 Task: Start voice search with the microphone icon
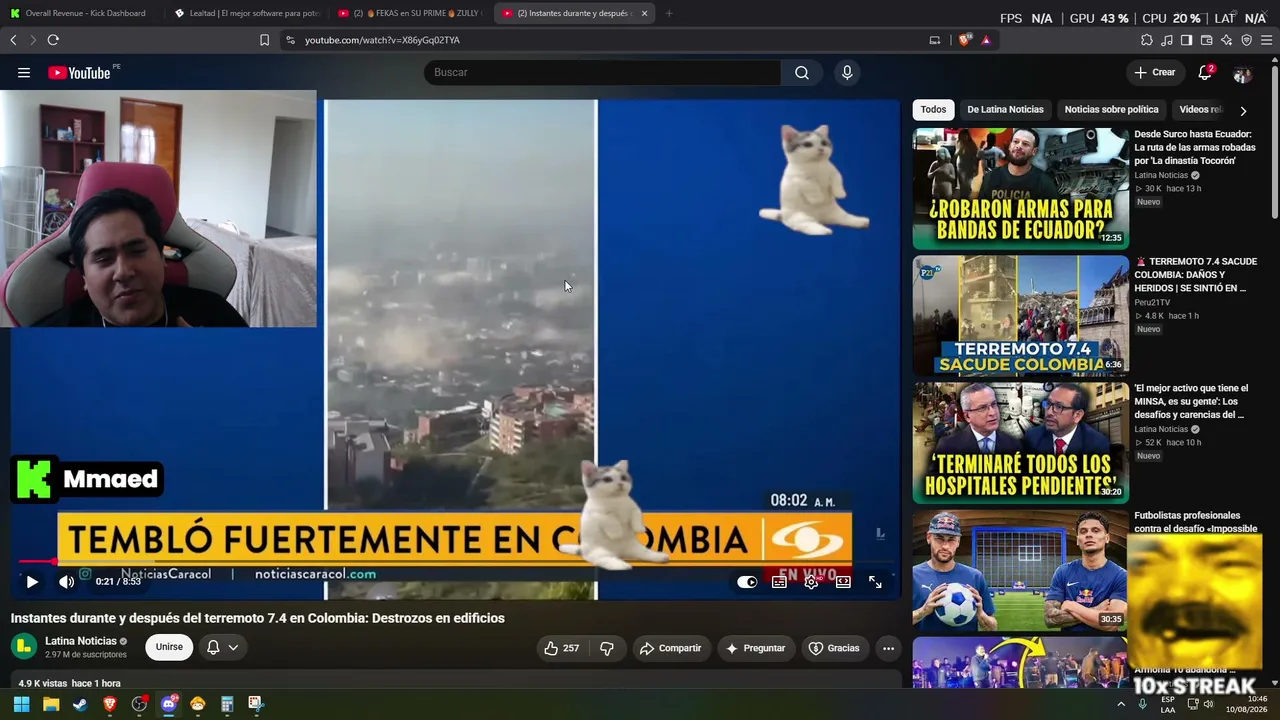click(847, 72)
